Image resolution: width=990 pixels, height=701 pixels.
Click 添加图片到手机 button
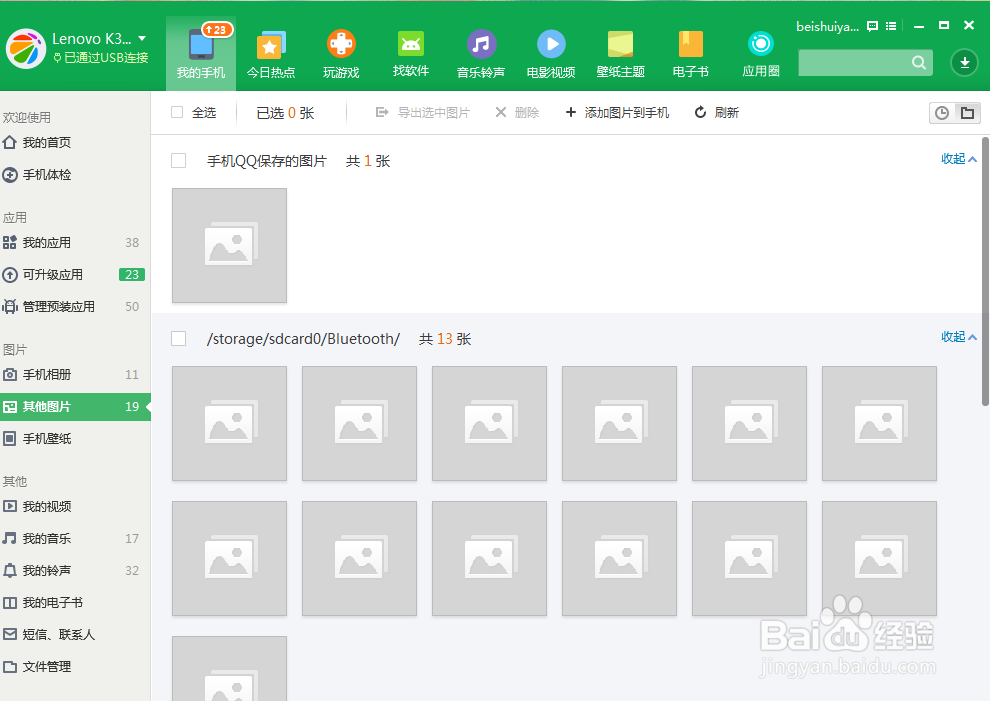(617, 112)
